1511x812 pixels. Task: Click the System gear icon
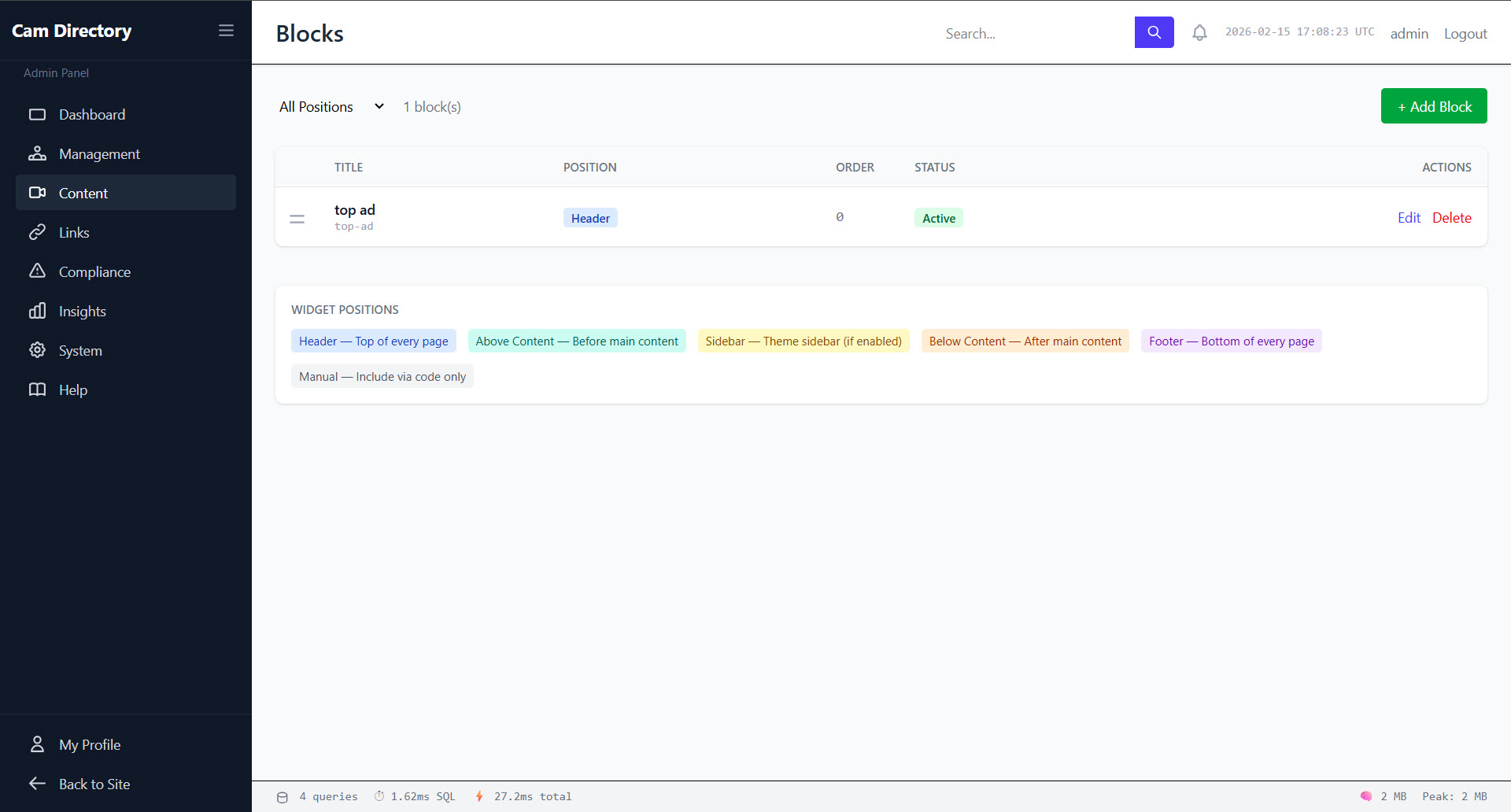click(x=37, y=350)
